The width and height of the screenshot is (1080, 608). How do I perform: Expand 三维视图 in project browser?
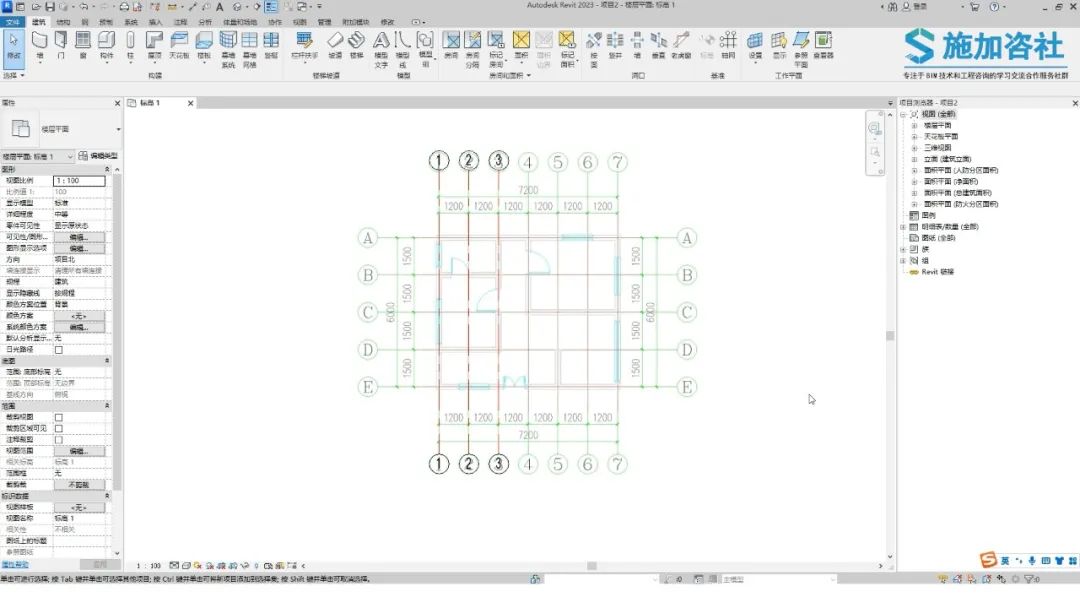(x=915, y=147)
